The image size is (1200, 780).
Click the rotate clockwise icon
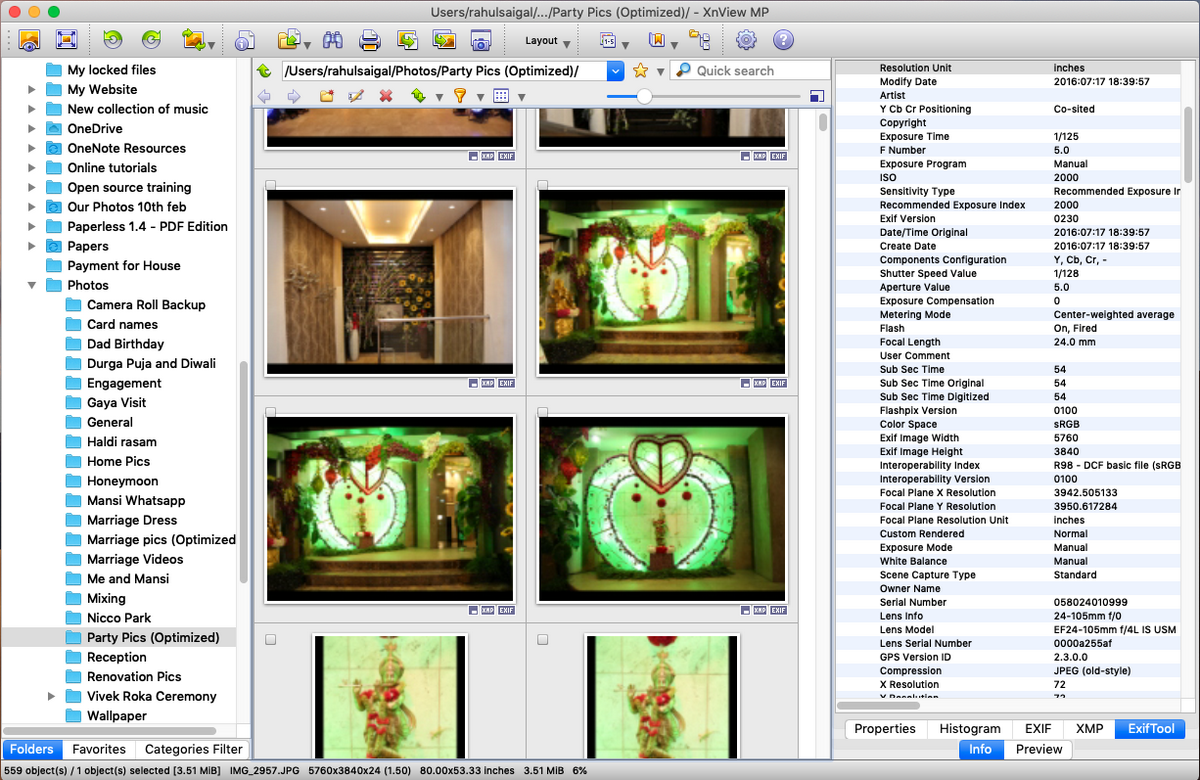[151, 40]
